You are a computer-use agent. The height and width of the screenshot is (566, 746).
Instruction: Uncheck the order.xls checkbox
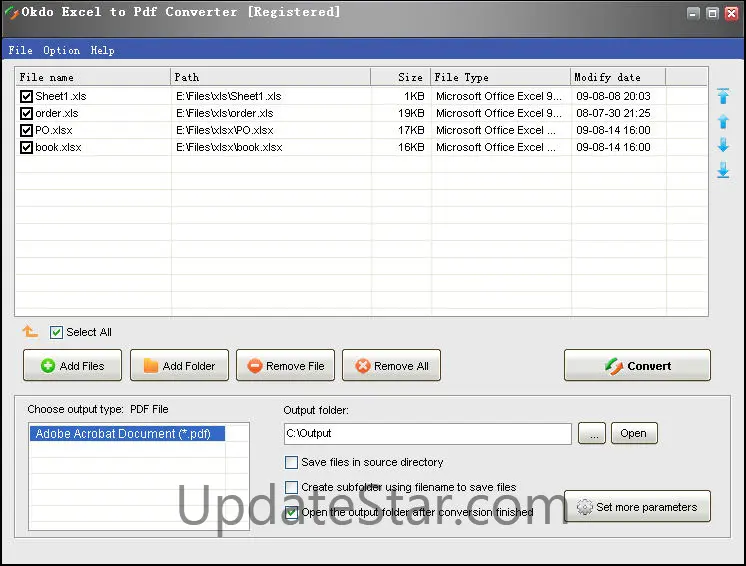26,113
